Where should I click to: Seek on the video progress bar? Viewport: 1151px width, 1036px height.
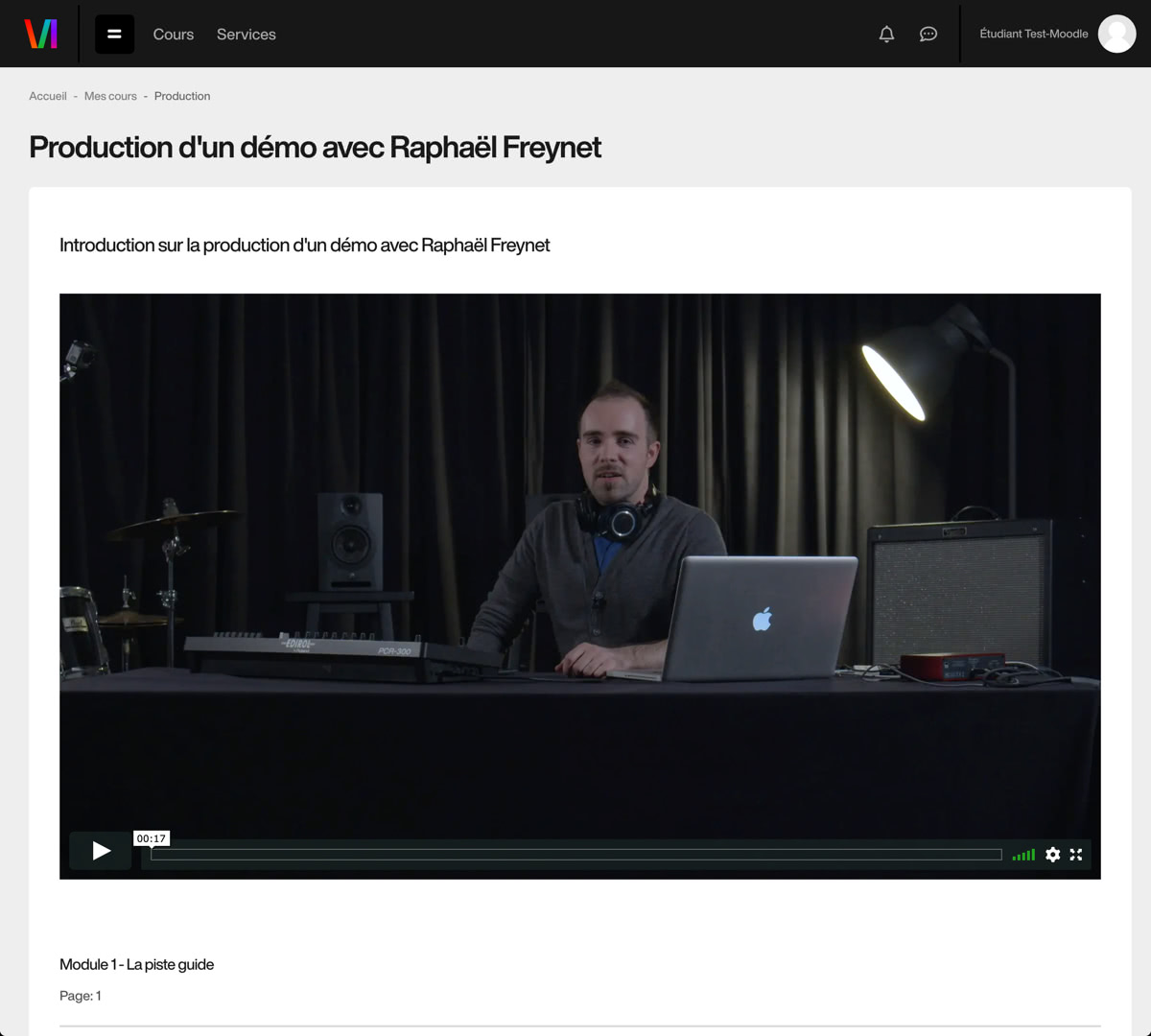click(575, 855)
